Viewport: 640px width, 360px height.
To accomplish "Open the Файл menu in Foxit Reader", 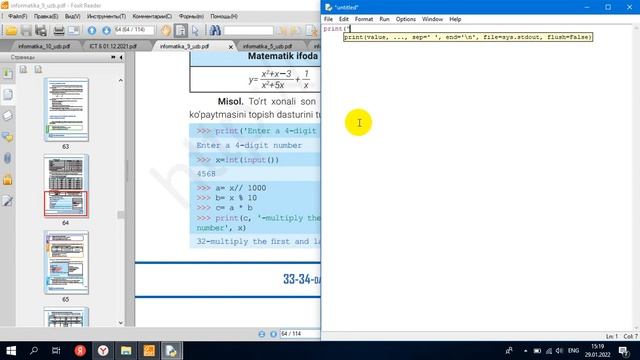I will tap(18, 16).
